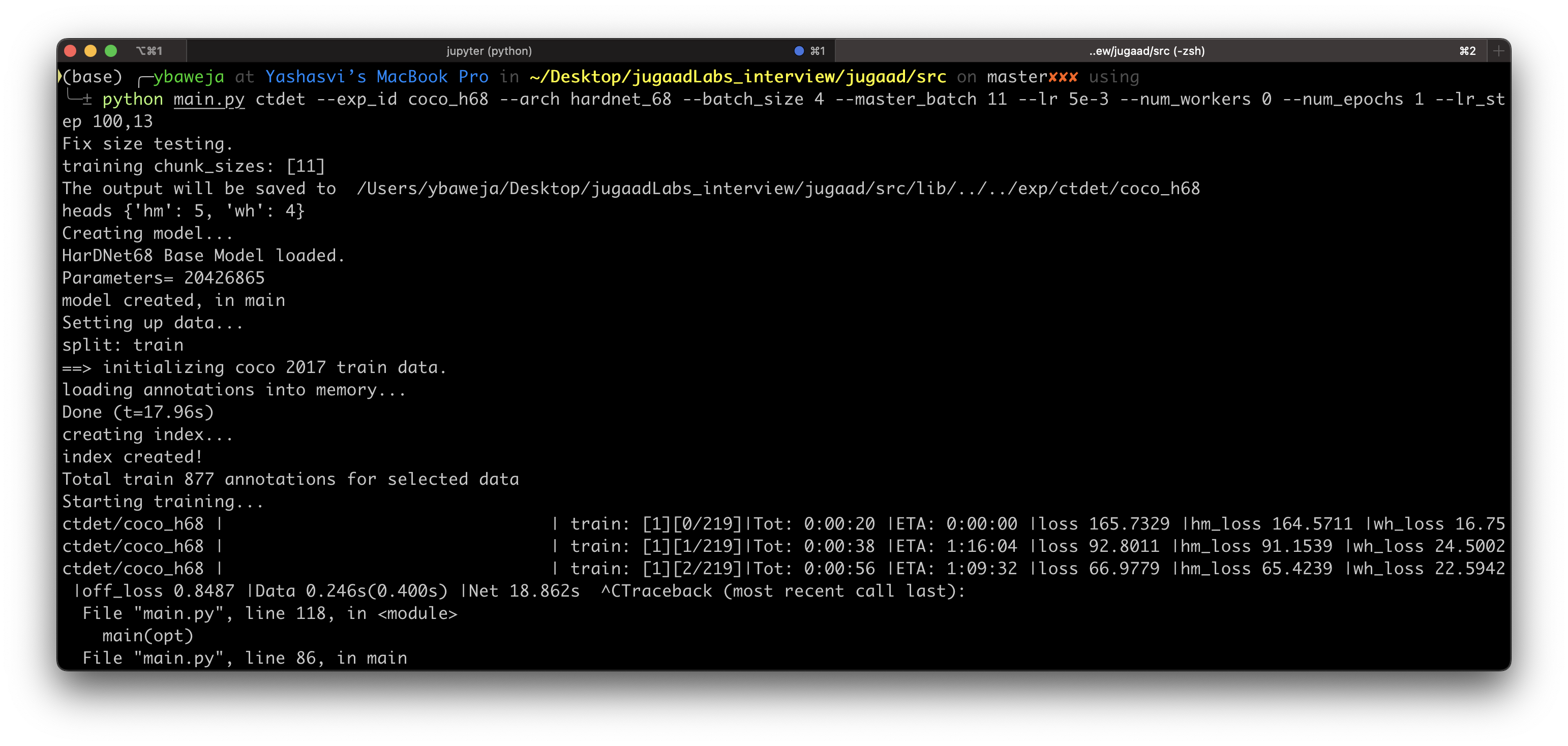
Task: Click the yellow ~/Desktop path in prompt
Action: (x=738, y=77)
